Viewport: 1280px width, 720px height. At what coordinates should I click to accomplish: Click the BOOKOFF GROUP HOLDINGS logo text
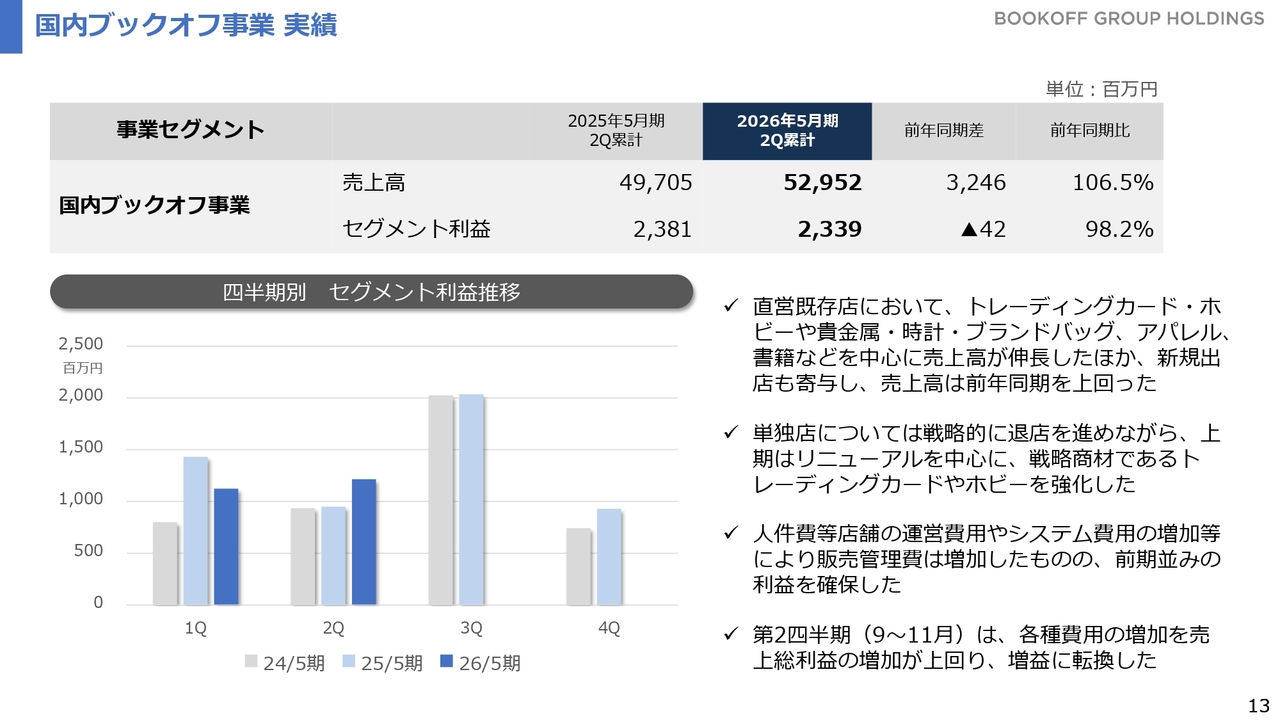point(1128,19)
